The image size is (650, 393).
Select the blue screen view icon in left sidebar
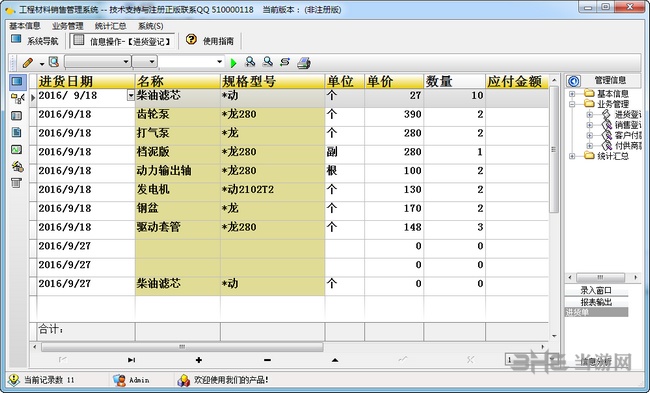click(17, 81)
